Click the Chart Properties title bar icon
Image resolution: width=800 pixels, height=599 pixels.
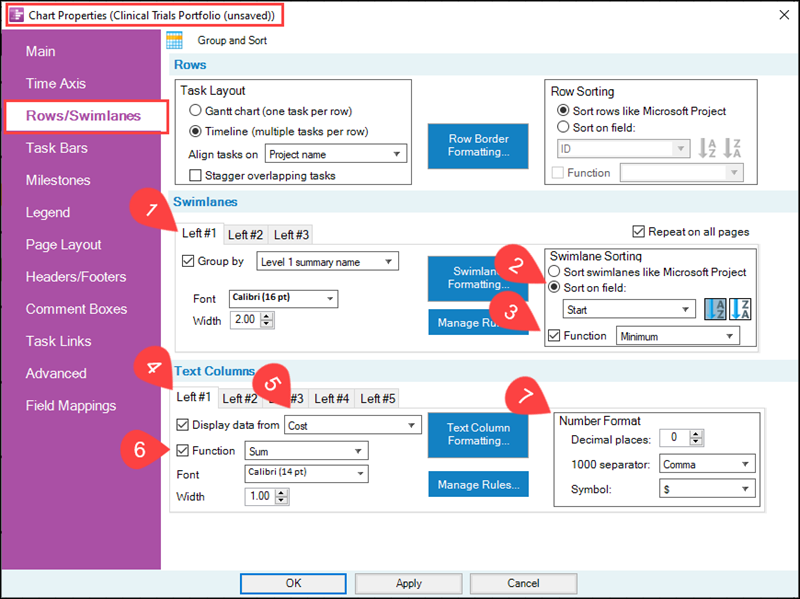tap(17, 16)
